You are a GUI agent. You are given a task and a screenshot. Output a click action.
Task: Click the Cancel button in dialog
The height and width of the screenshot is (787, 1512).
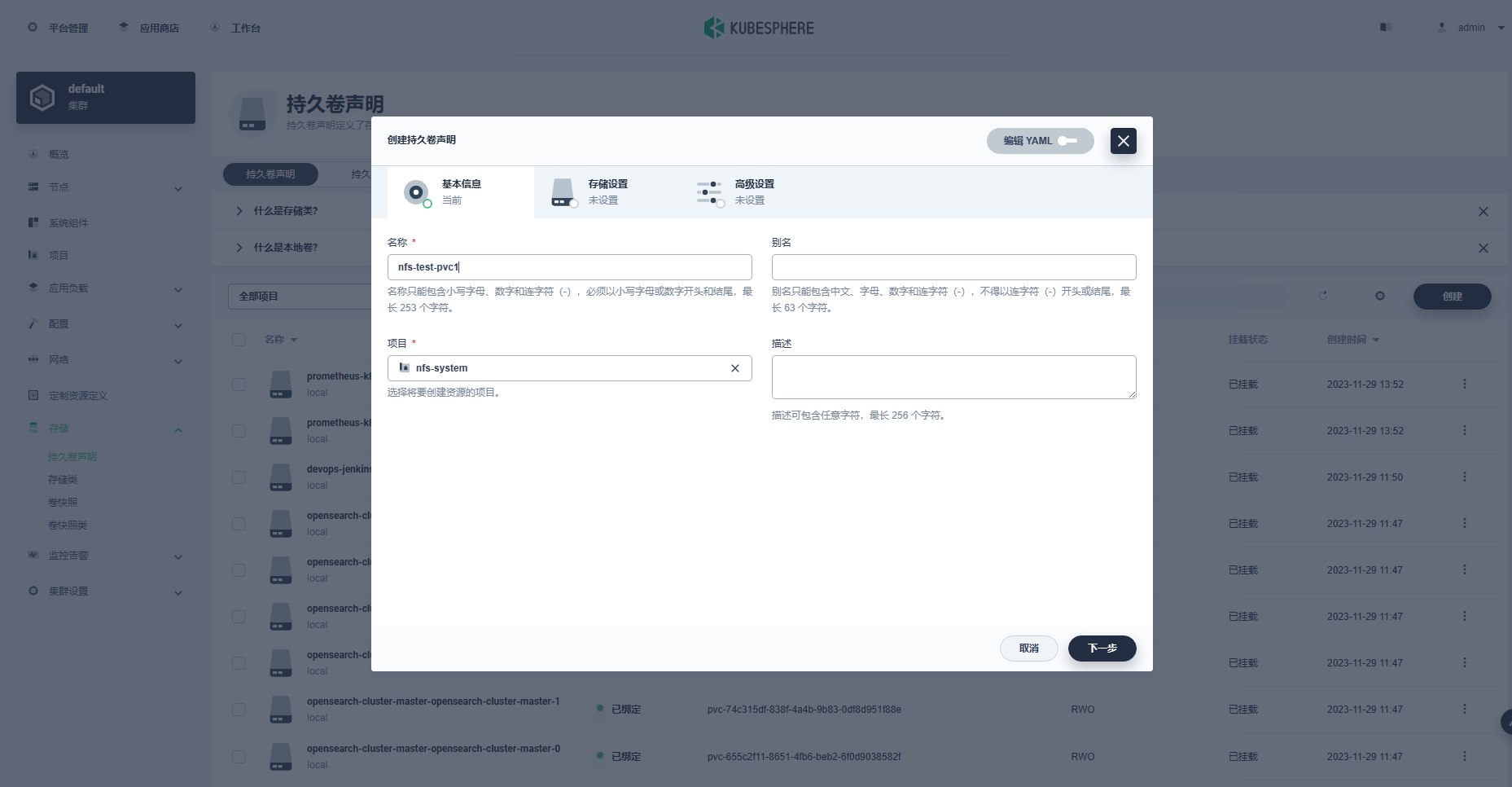1028,649
